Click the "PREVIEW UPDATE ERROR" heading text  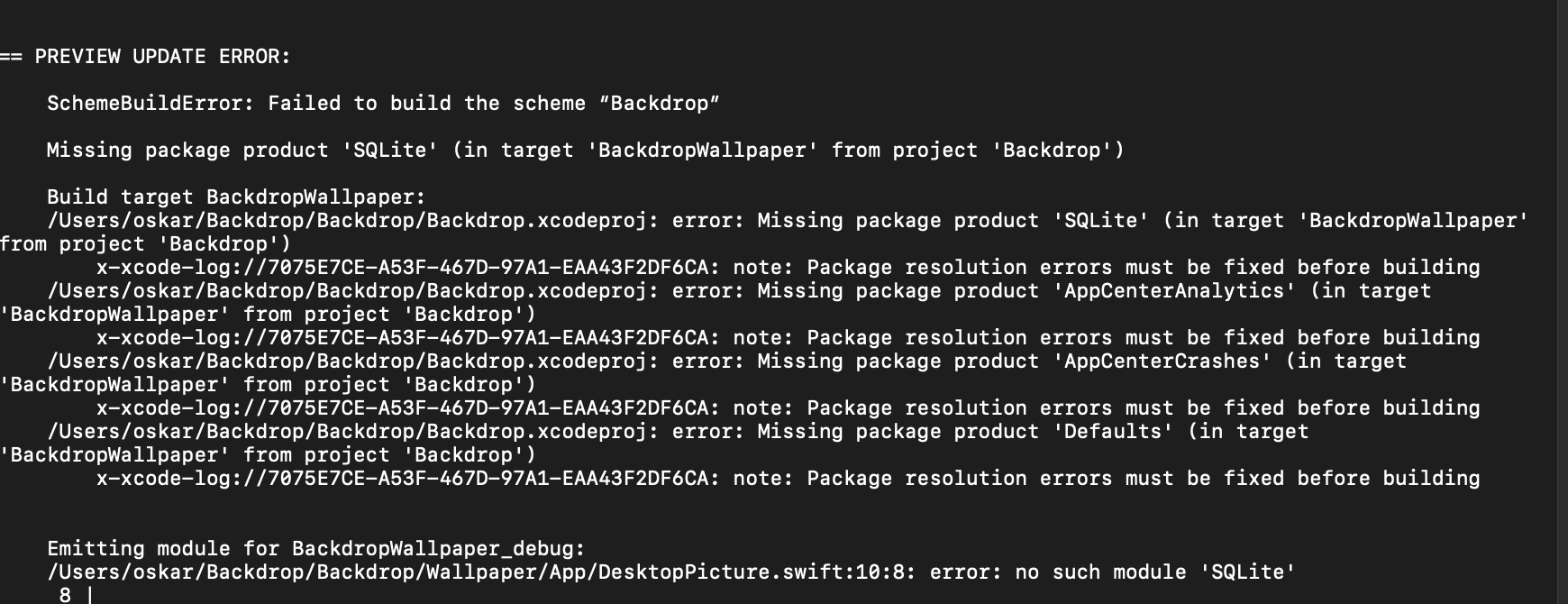[x=162, y=57]
